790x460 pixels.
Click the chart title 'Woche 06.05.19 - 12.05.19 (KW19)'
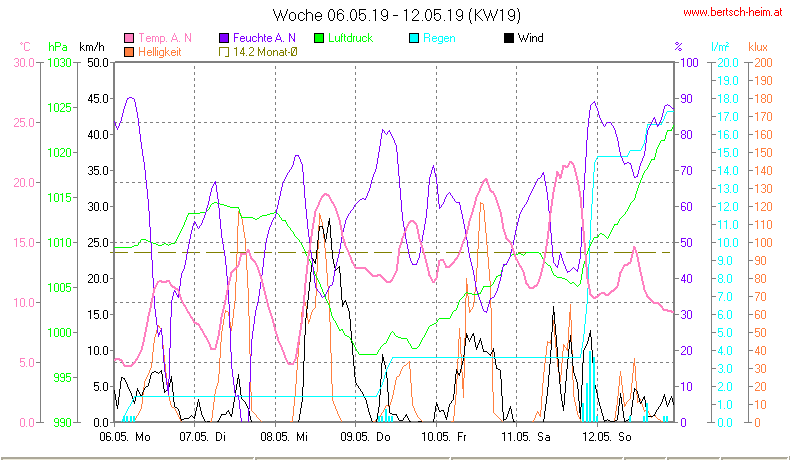pos(397,15)
